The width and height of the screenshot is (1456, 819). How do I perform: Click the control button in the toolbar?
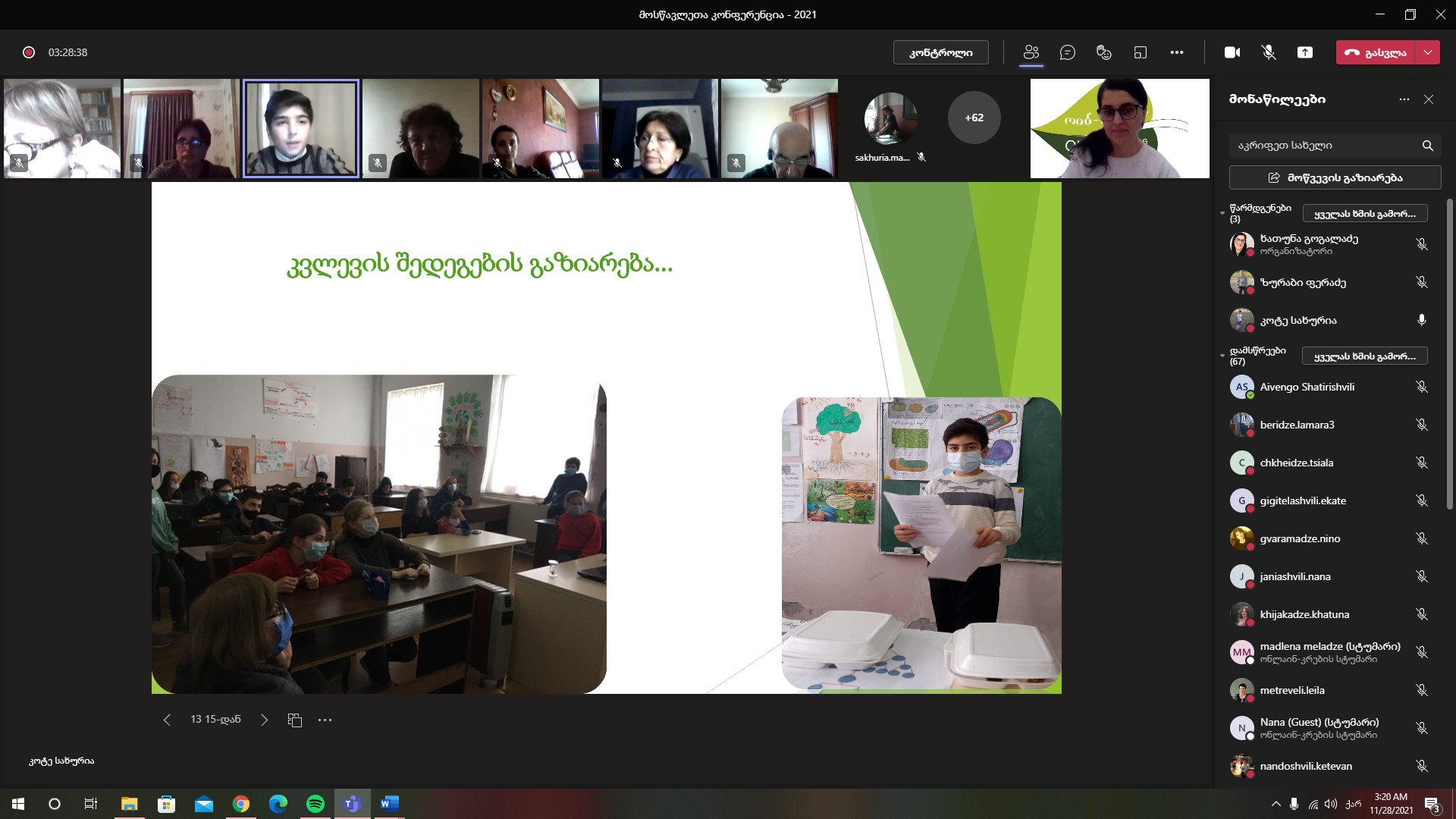[x=941, y=52]
